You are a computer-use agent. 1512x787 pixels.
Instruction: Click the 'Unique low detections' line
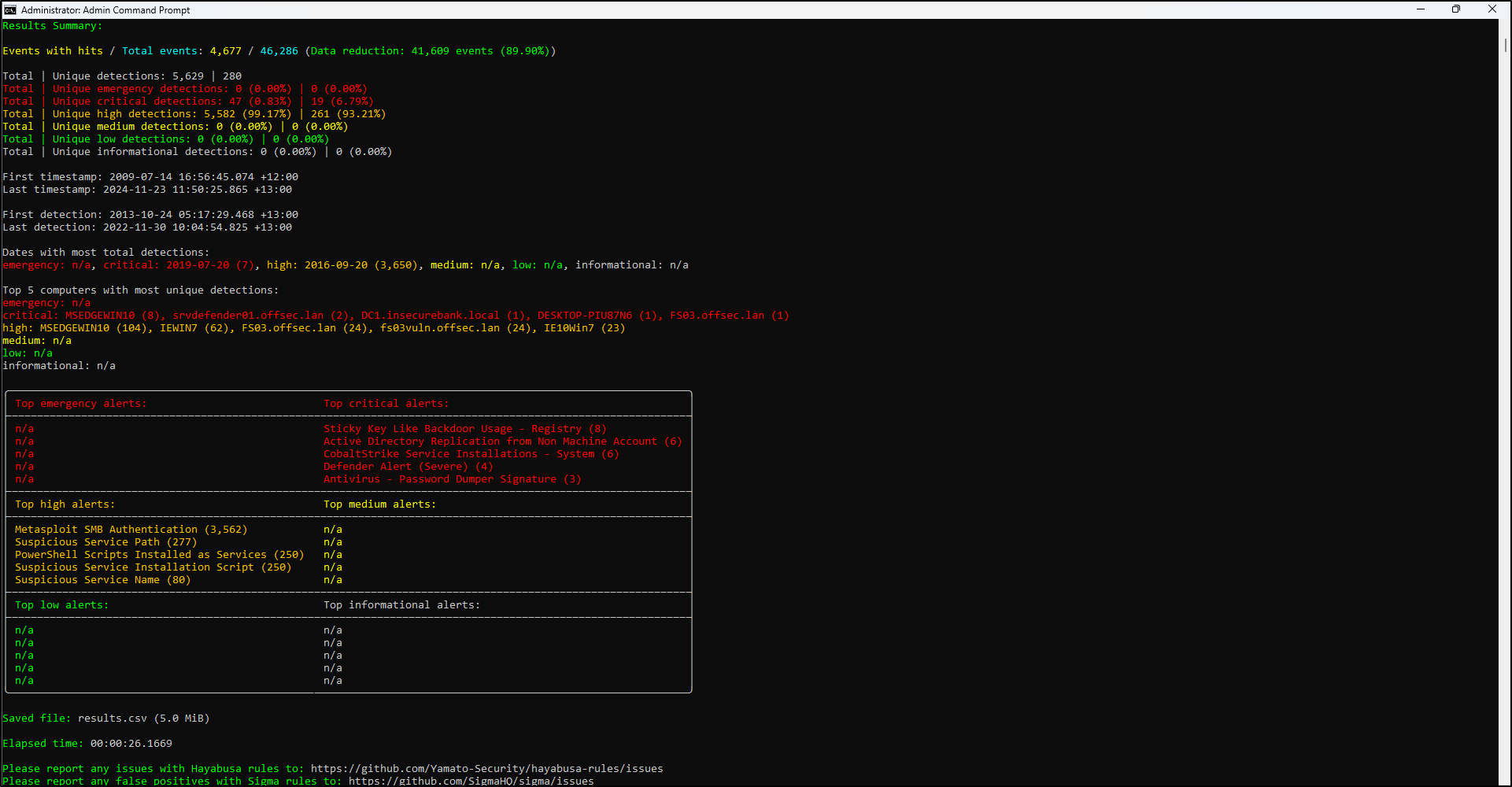[166, 139]
